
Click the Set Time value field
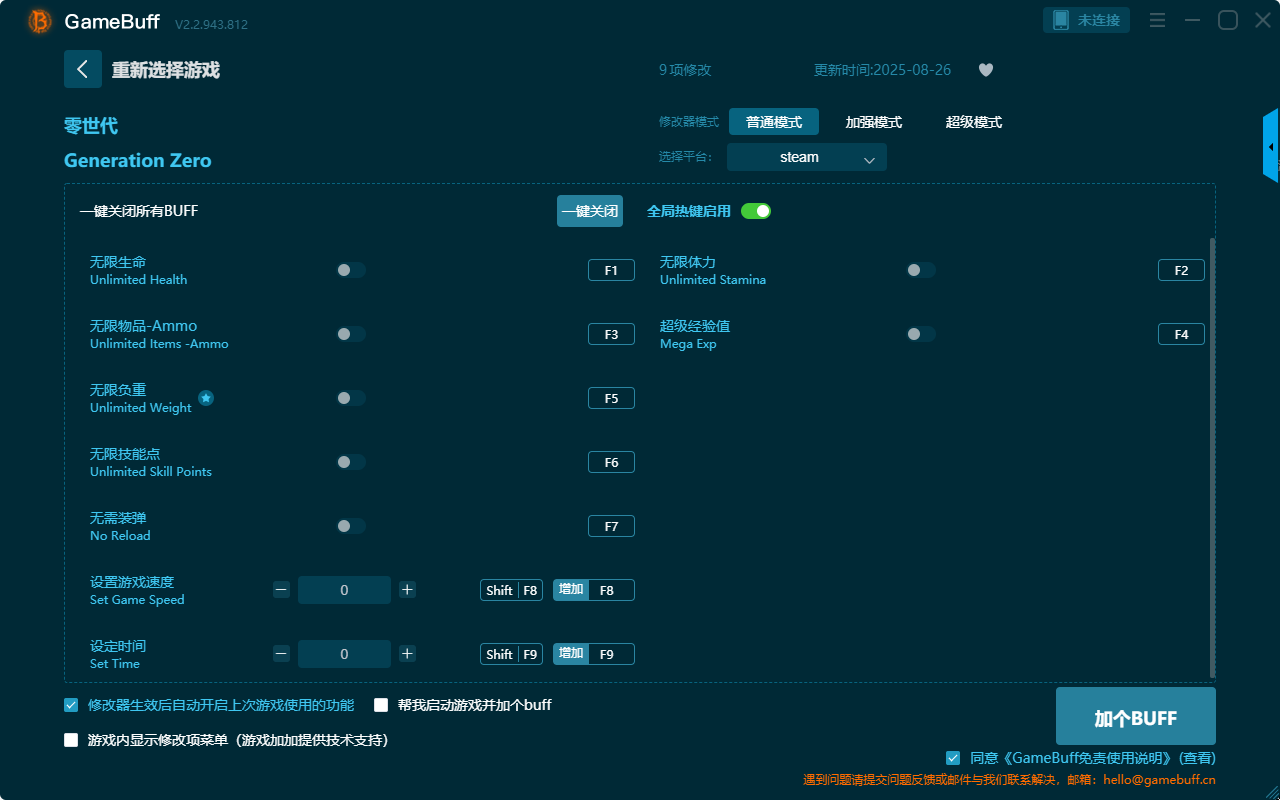[344, 654]
